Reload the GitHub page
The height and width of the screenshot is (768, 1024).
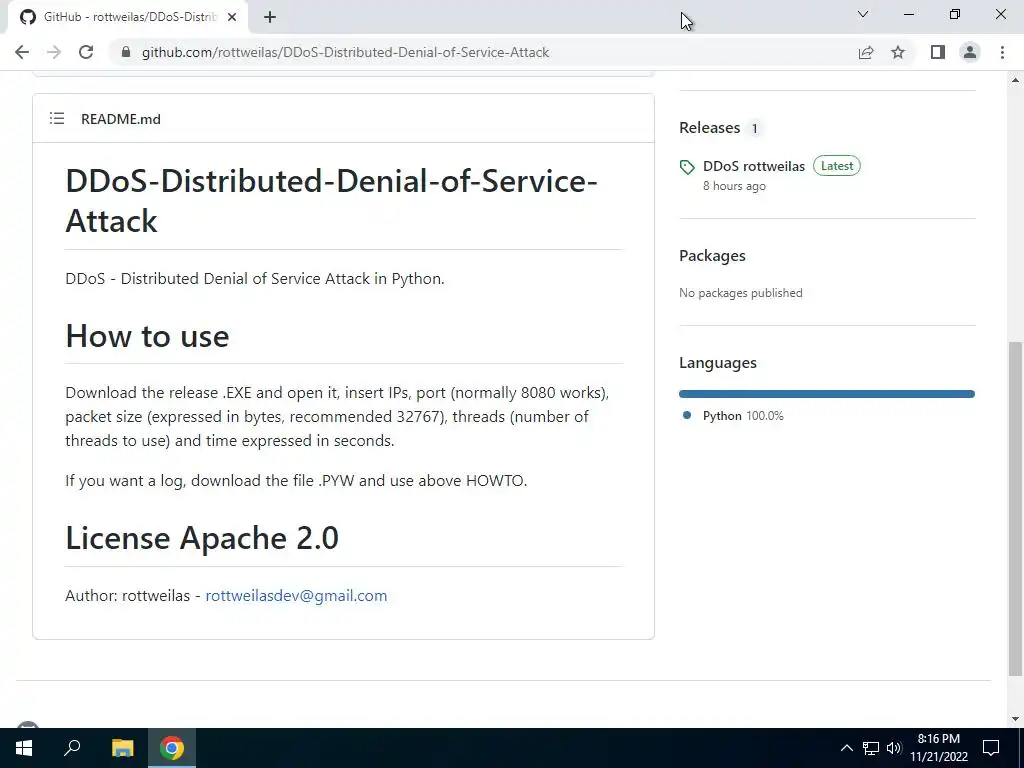pyautogui.click(x=86, y=52)
